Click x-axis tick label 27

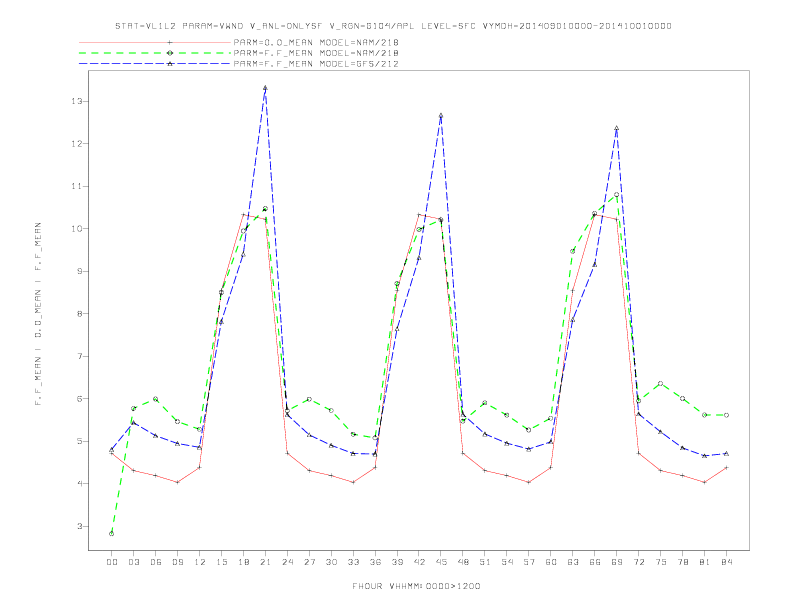[x=309, y=562]
